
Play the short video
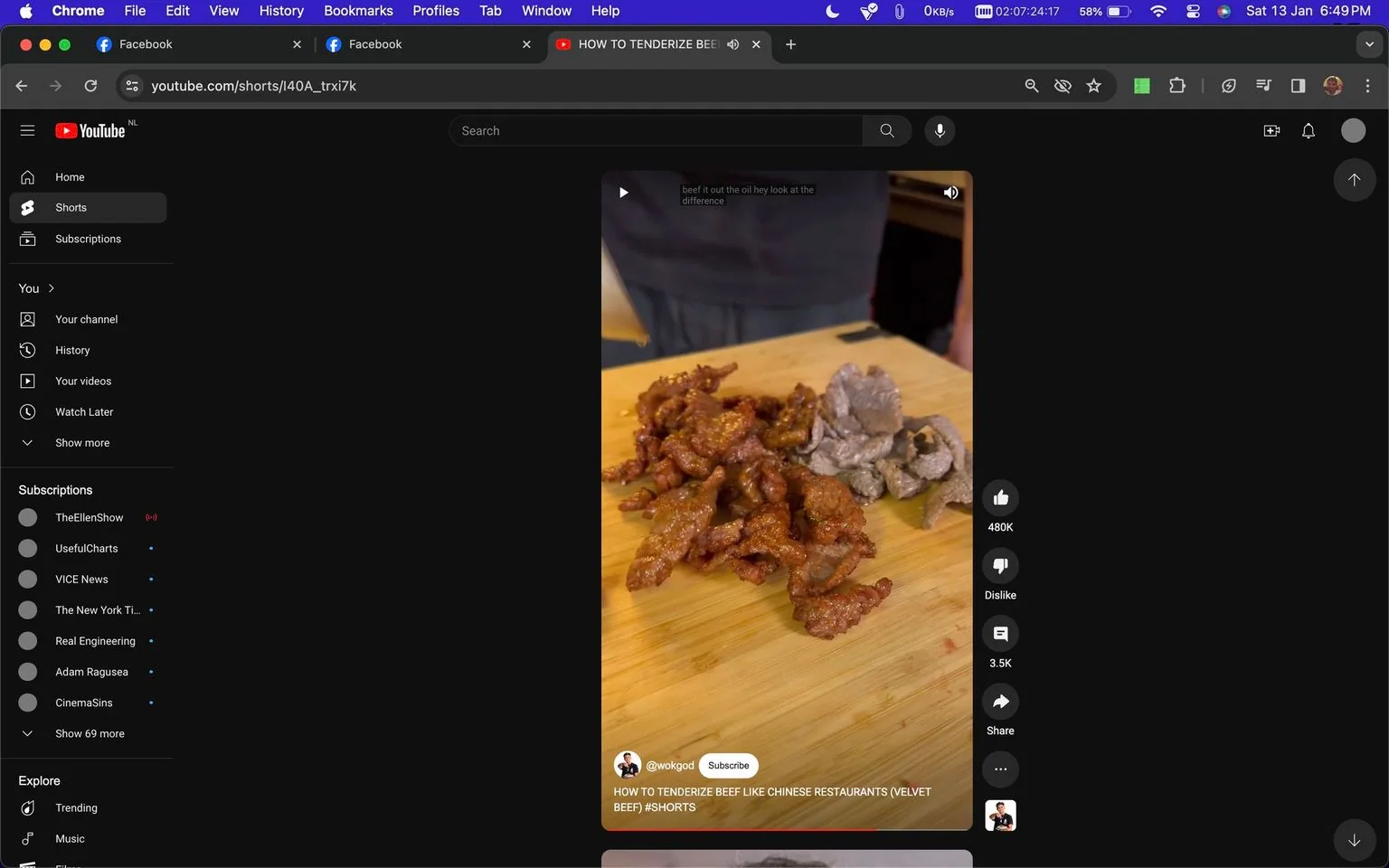point(623,192)
